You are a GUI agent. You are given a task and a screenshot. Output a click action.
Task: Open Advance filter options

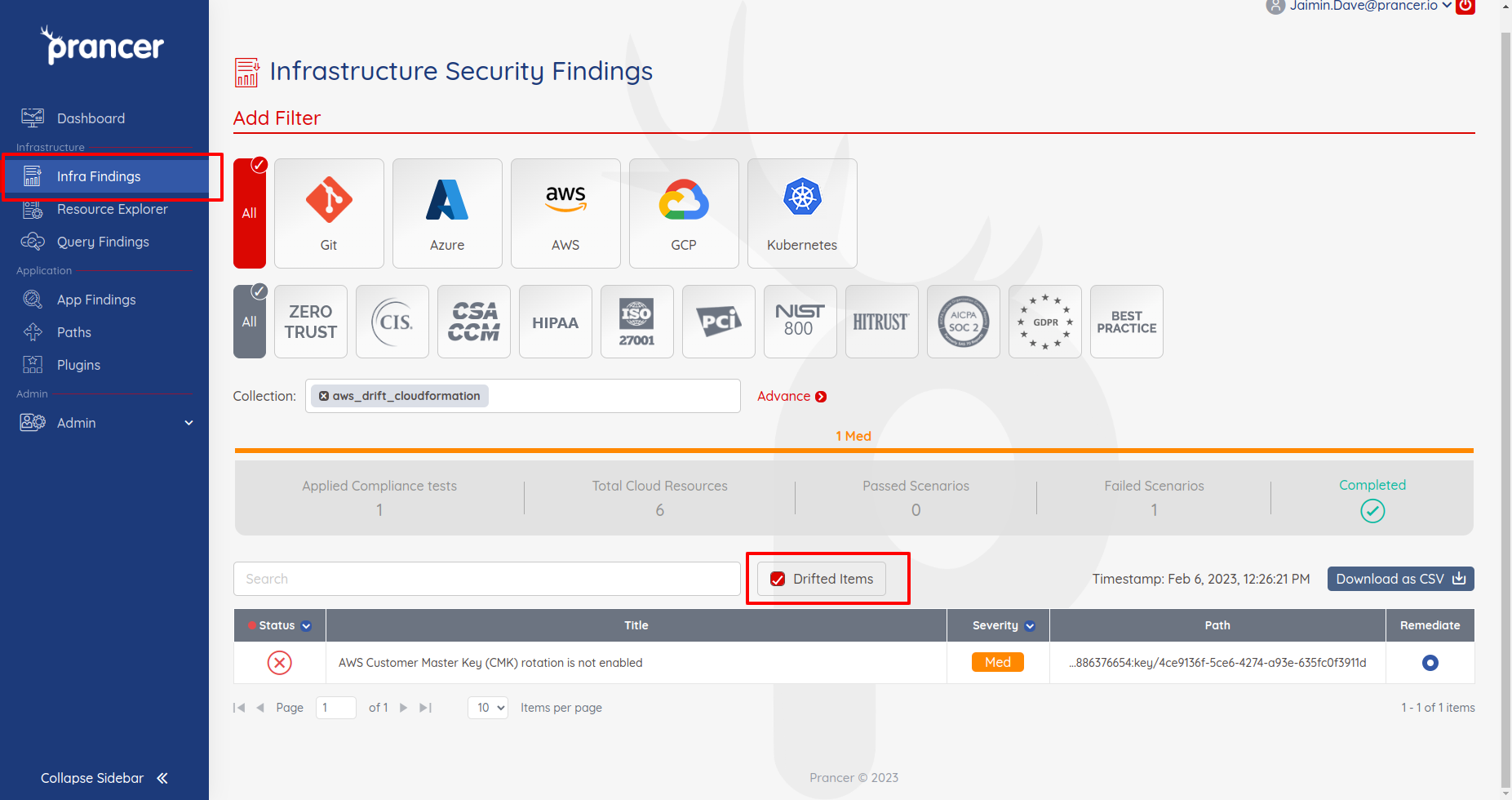point(791,396)
